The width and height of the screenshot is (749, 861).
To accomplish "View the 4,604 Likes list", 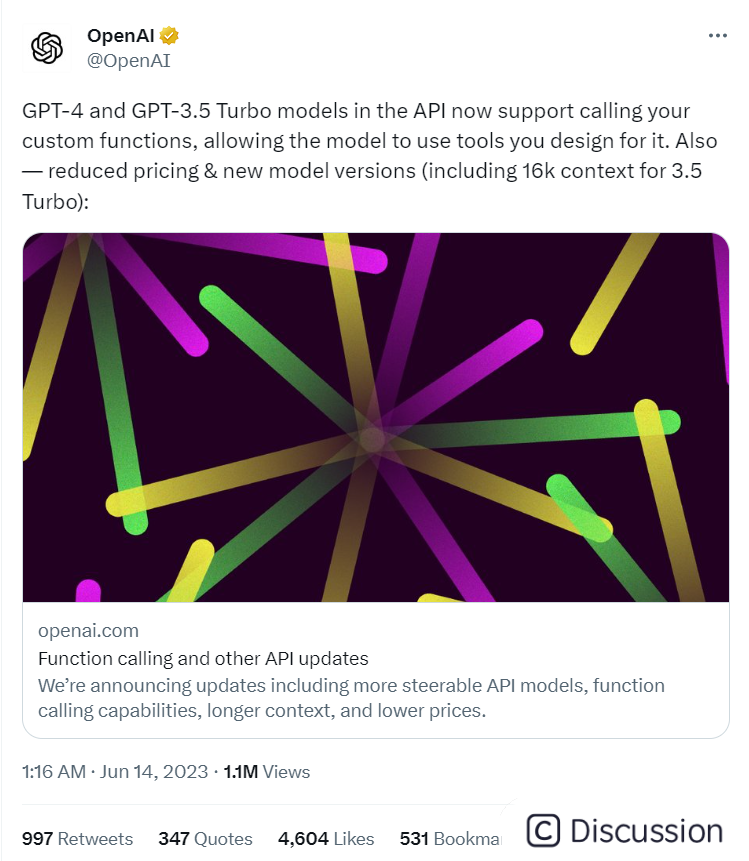I will (326, 838).
